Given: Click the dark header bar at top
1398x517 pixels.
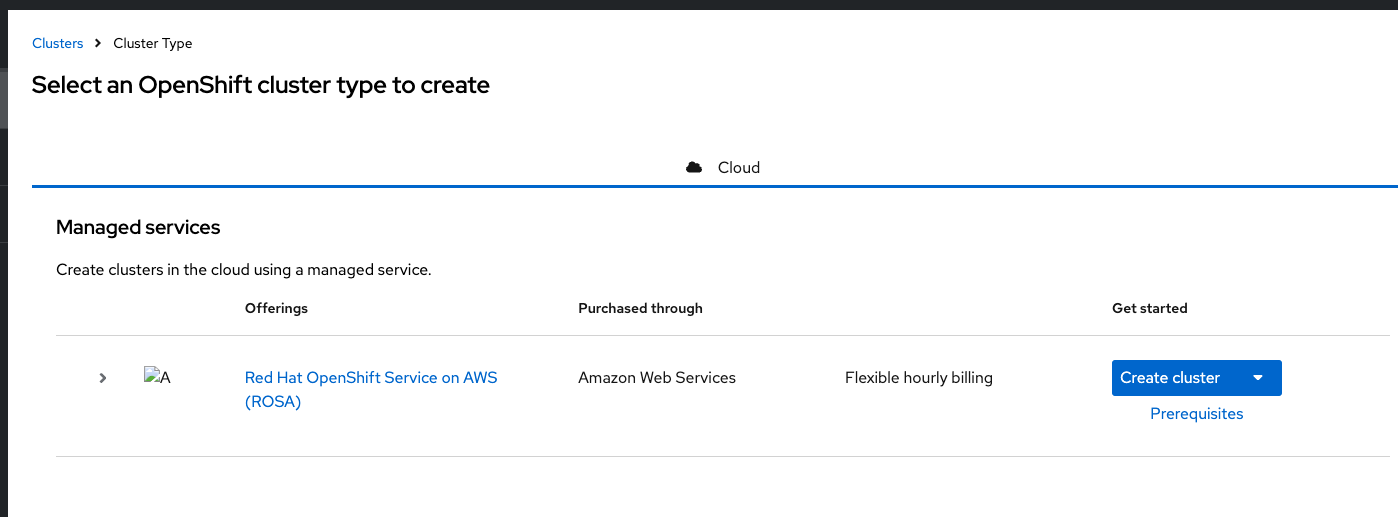Looking at the screenshot, I should tap(699, 5).
